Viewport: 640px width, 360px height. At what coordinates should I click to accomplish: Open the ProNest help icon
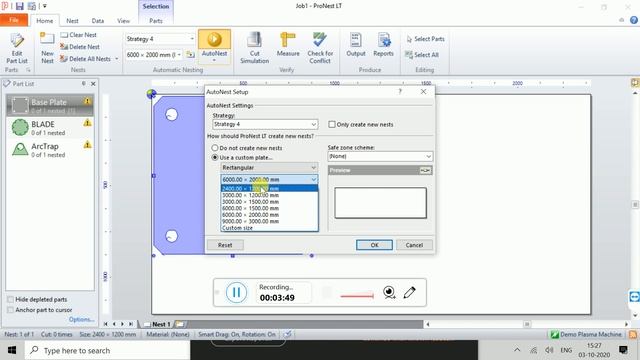click(x=634, y=20)
